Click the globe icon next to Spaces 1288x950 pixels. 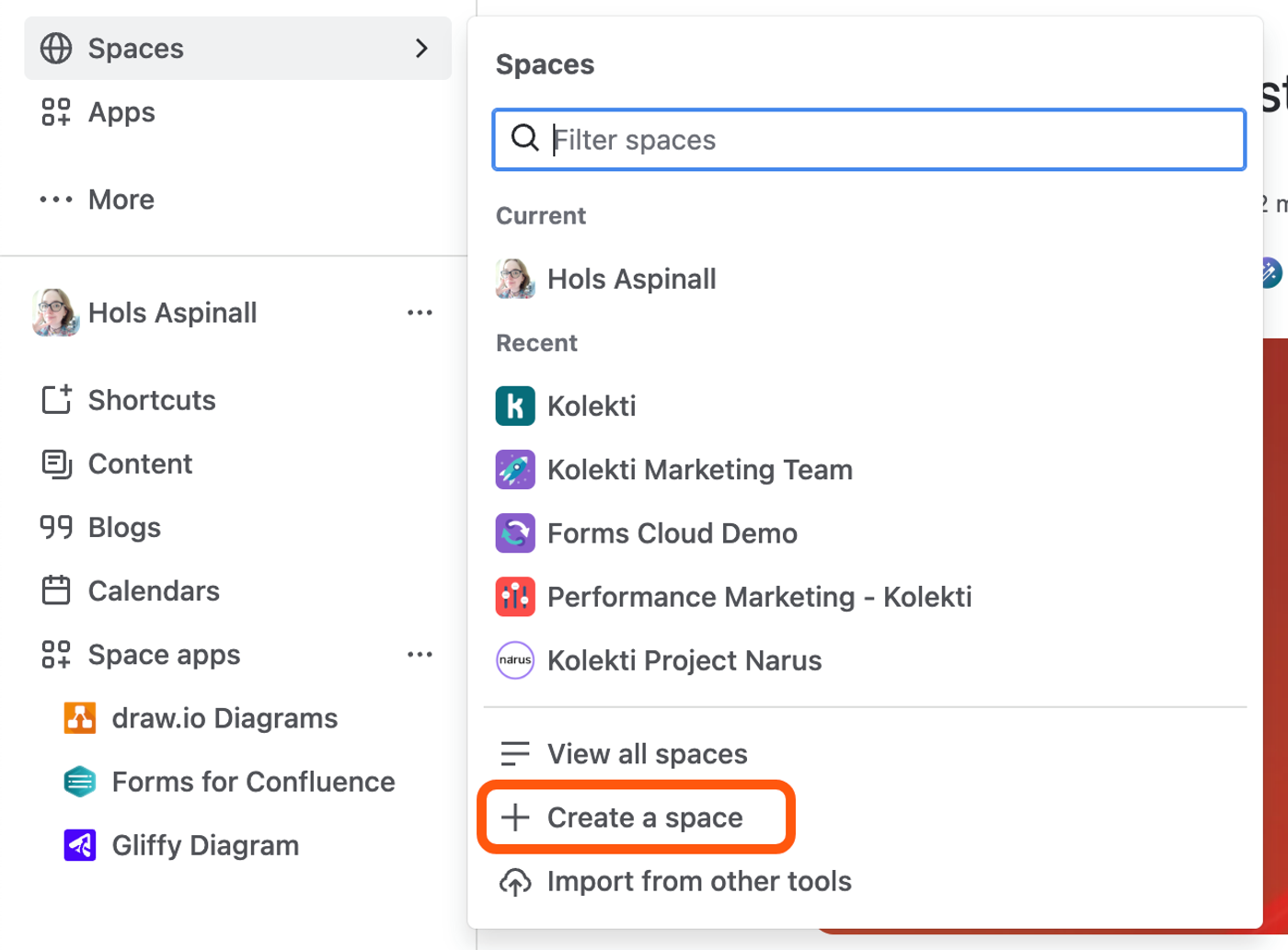click(x=56, y=48)
